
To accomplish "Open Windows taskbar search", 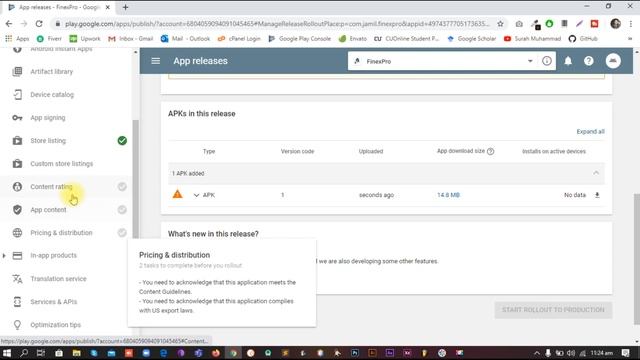I will pos(24,353).
